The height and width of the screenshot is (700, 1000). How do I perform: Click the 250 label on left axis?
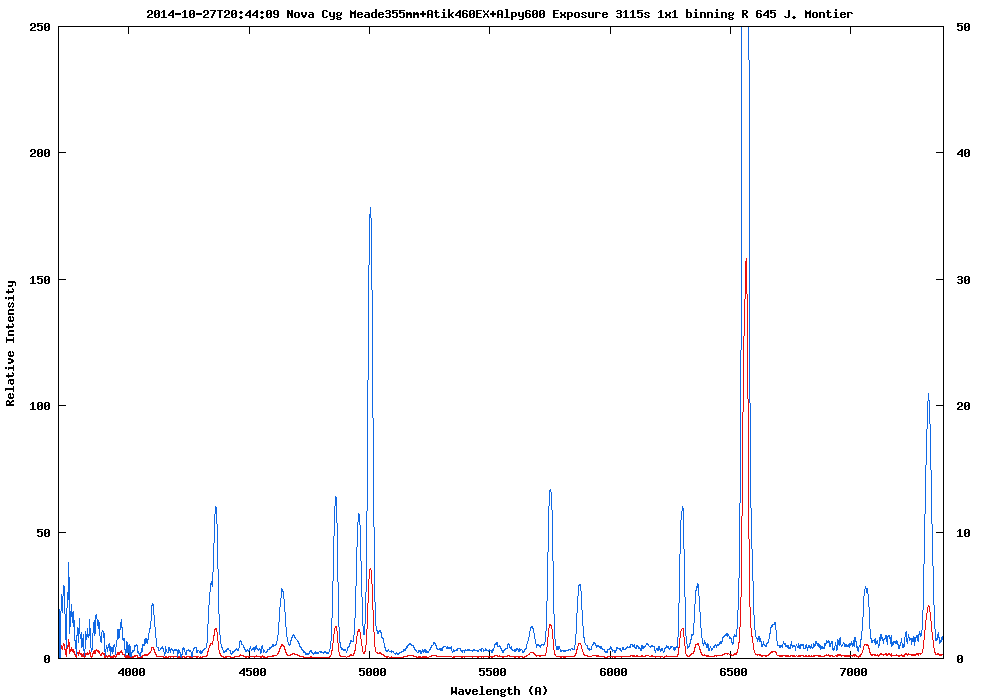coord(40,27)
